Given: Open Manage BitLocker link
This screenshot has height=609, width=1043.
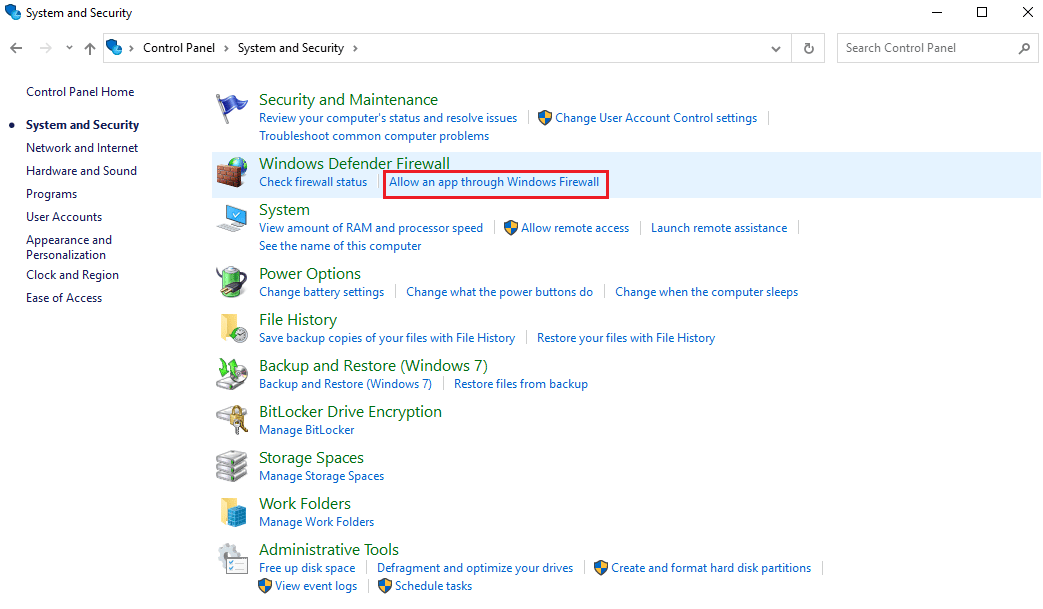Looking at the screenshot, I should point(307,429).
